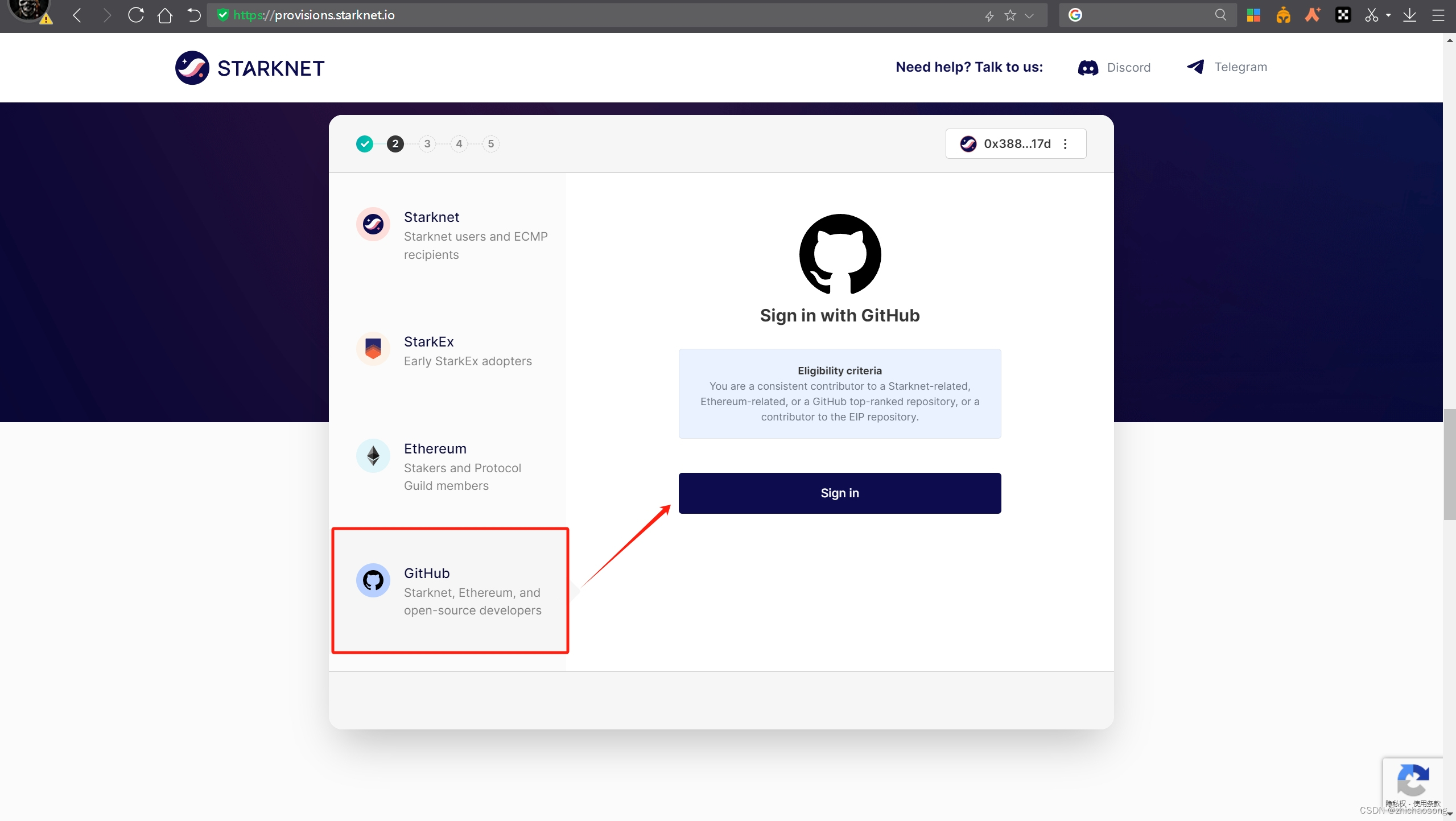Click the orange star extension icon

1313,15
